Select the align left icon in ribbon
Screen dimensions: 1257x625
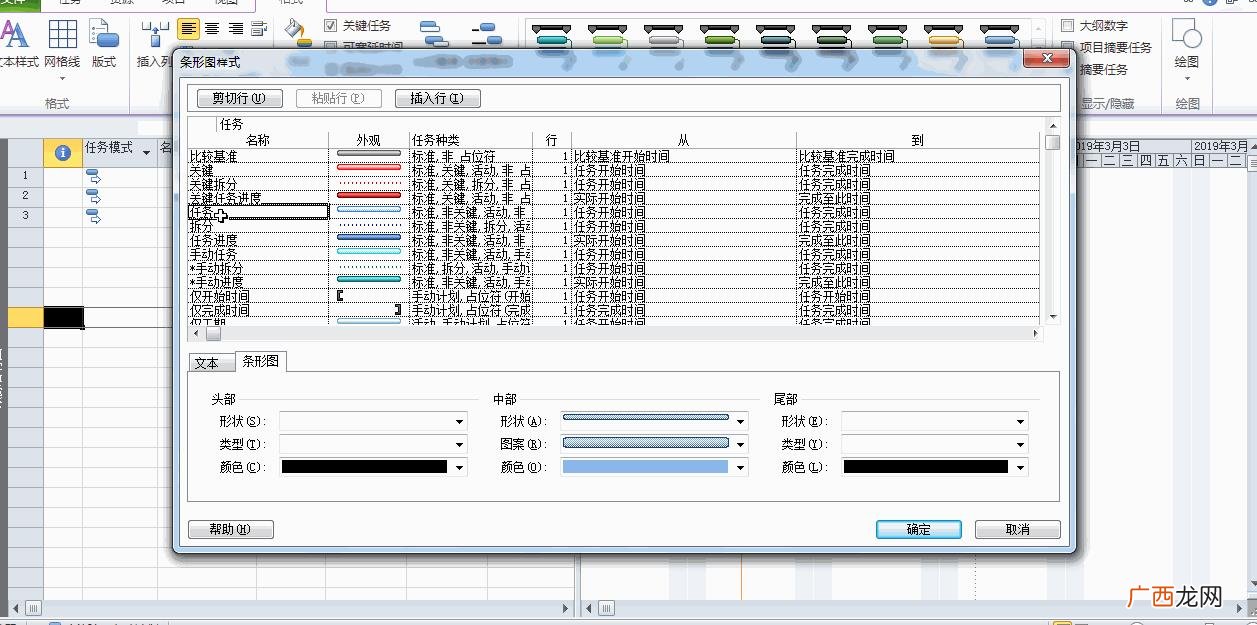(x=189, y=29)
